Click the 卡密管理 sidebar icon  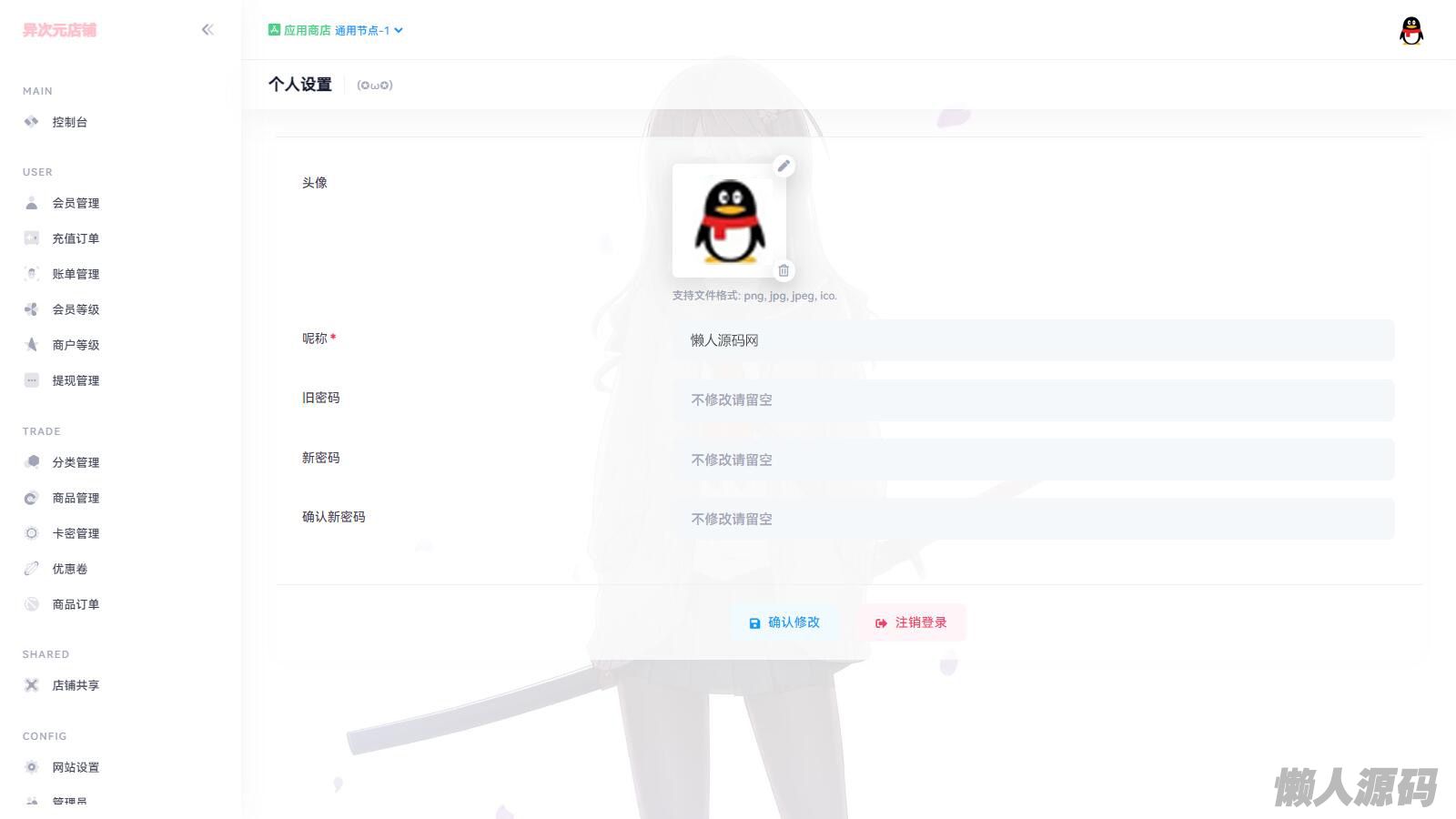[x=32, y=533]
